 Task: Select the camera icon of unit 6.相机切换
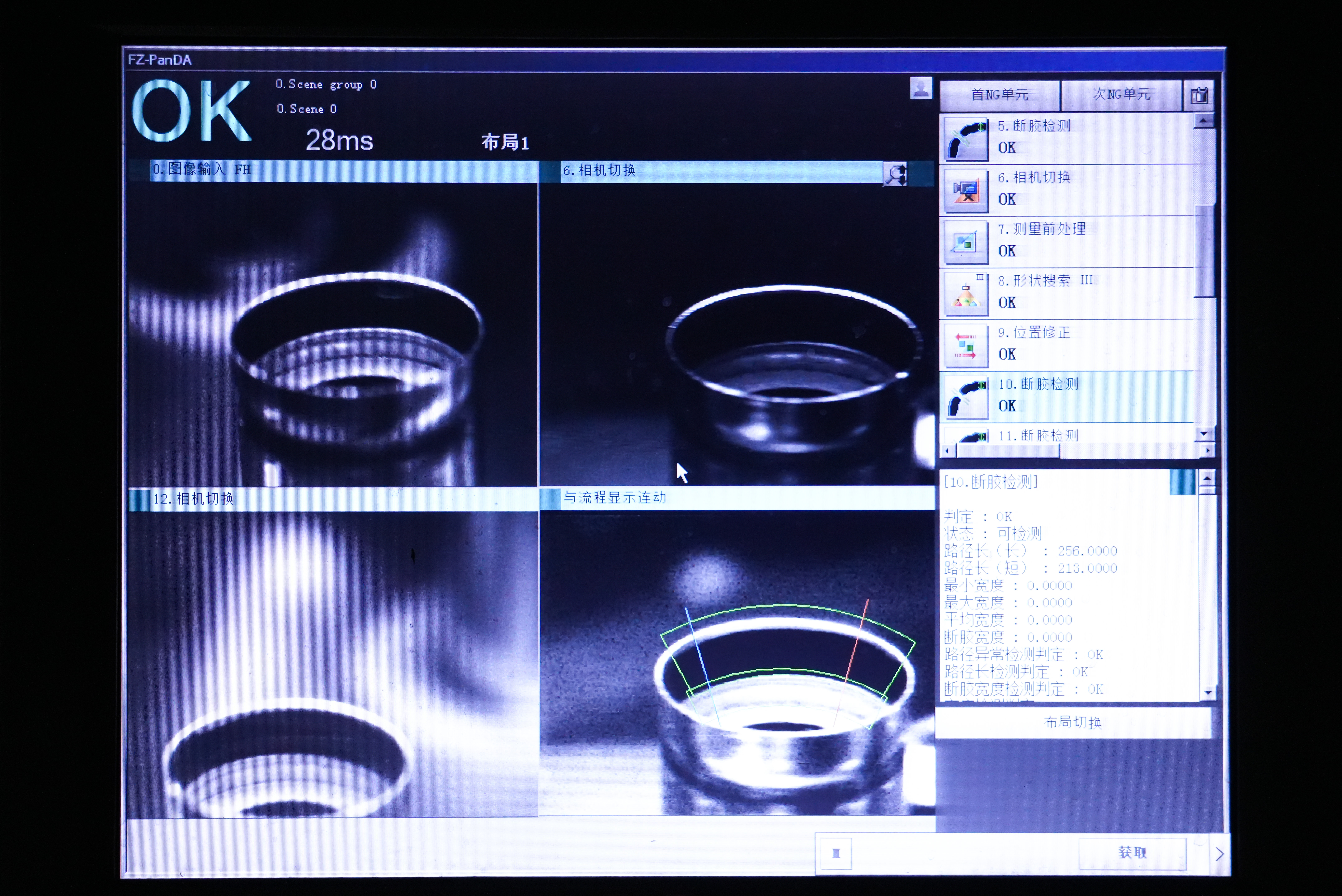click(966, 190)
